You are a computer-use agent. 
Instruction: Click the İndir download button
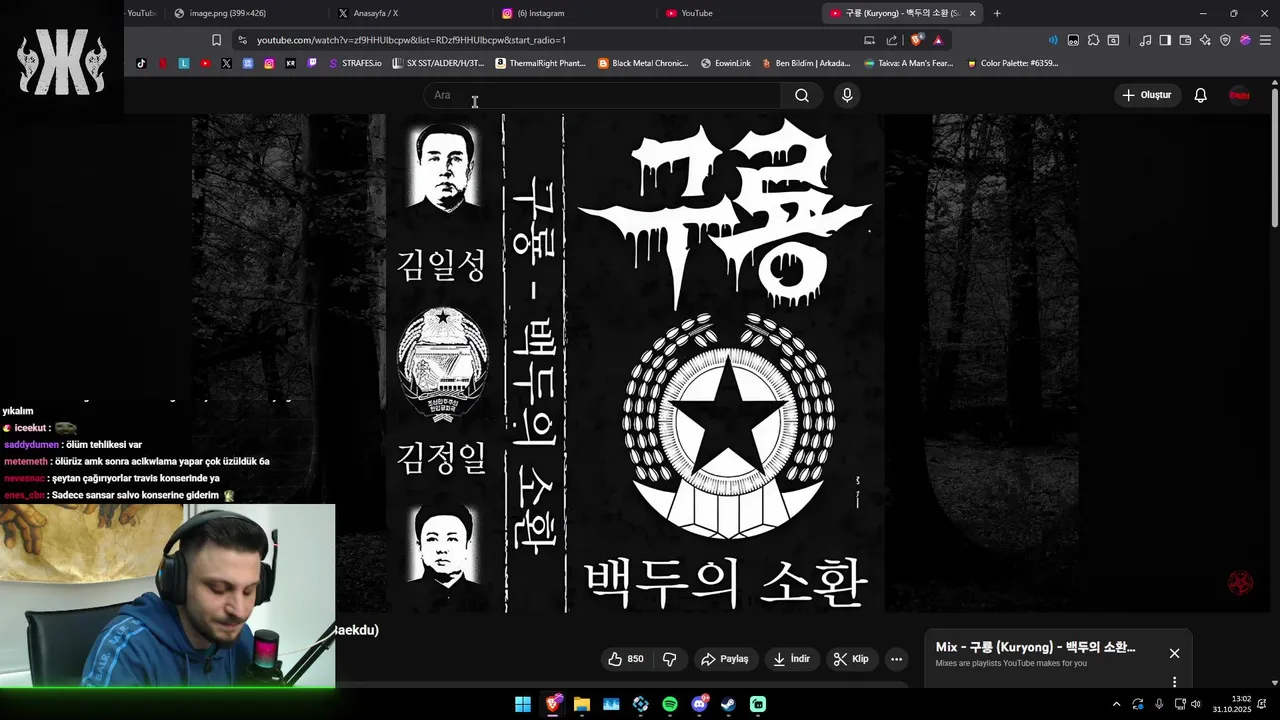791,659
